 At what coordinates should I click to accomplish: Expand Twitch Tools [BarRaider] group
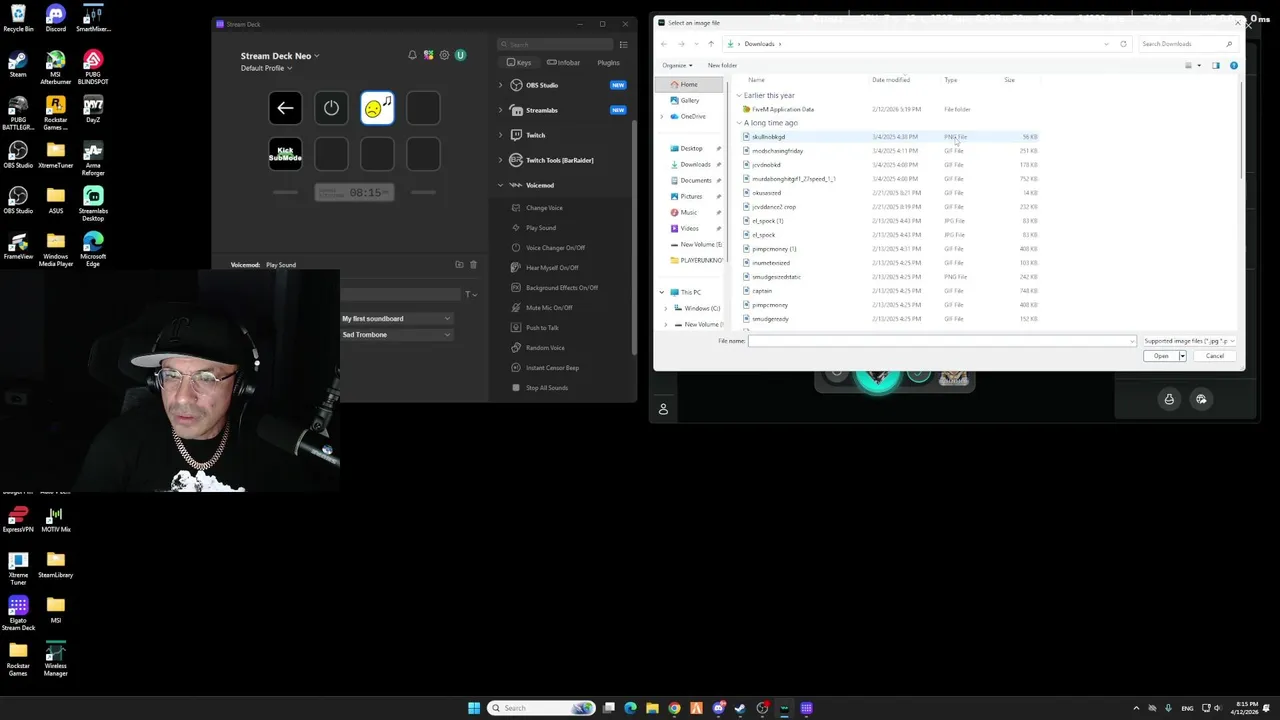(500, 160)
